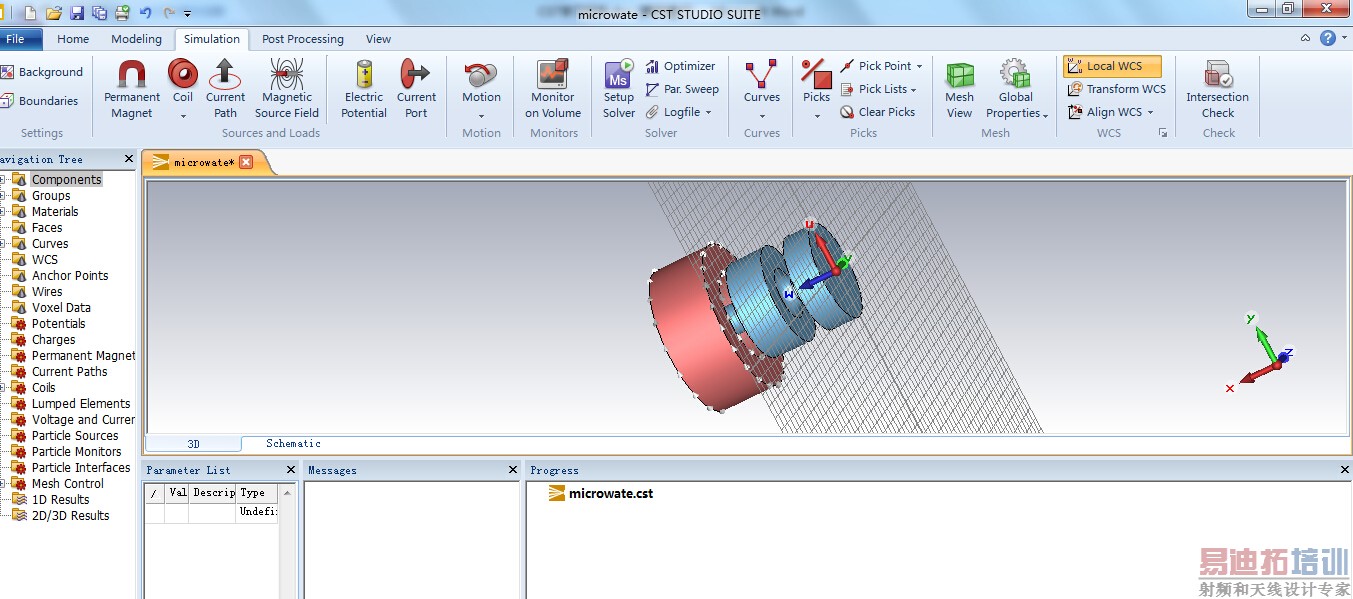Expand the Coil dropdown arrow
The width and height of the screenshot is (1353, 599).
point(183,116)
